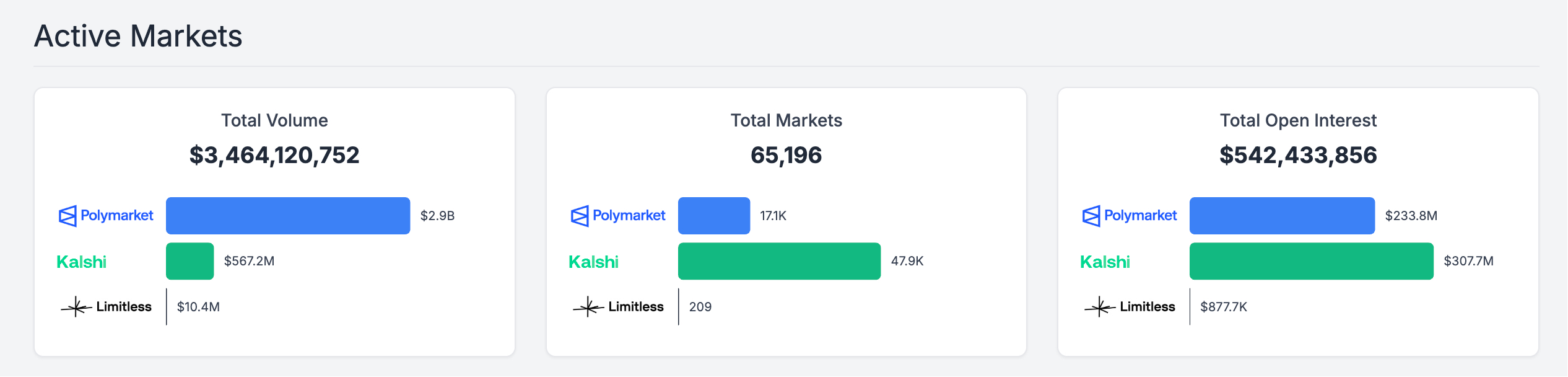This screenshot has height=377, width=1568.
Task: Click Polymarket logo in Total Volume card
Action: (x=106, y=216)
